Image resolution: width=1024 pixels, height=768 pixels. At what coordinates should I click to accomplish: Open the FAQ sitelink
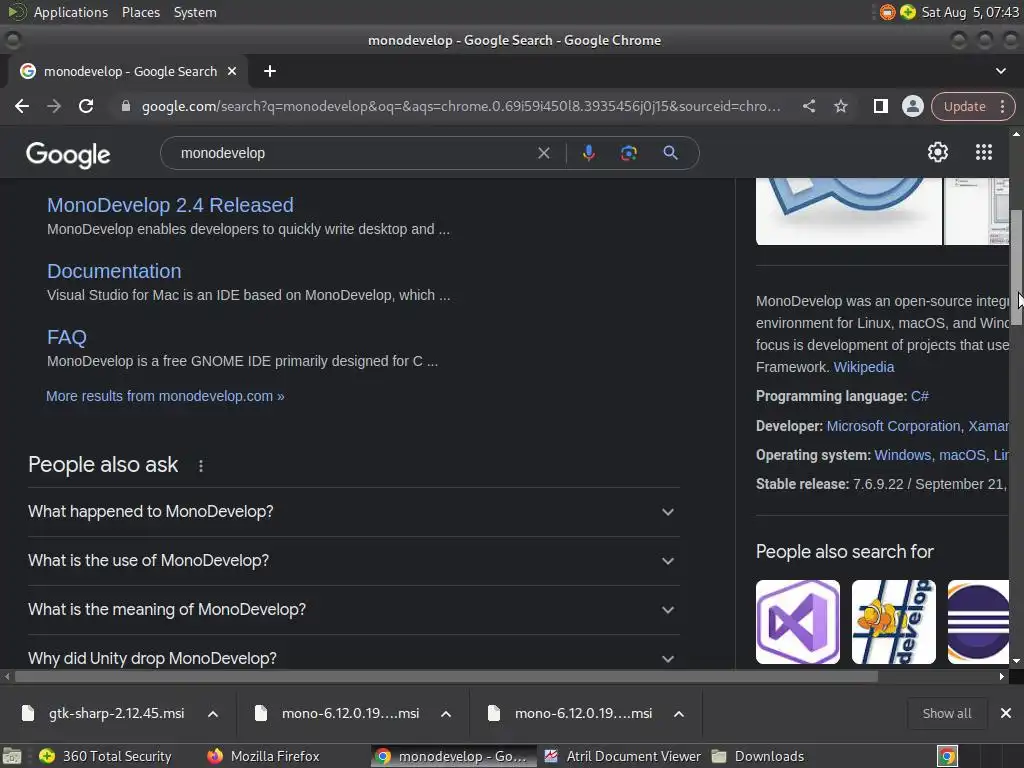pyautogui.click(x=67, y=337)
